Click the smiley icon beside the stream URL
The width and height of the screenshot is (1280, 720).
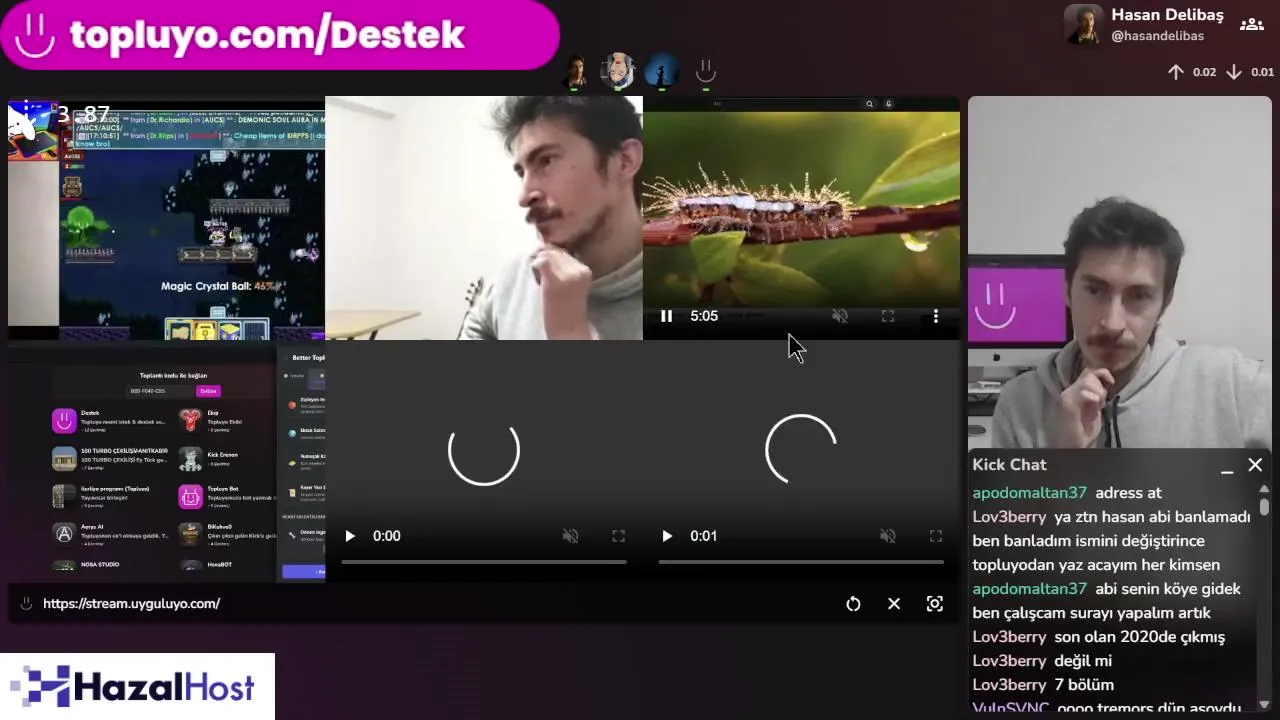click(x=26, y=604)
